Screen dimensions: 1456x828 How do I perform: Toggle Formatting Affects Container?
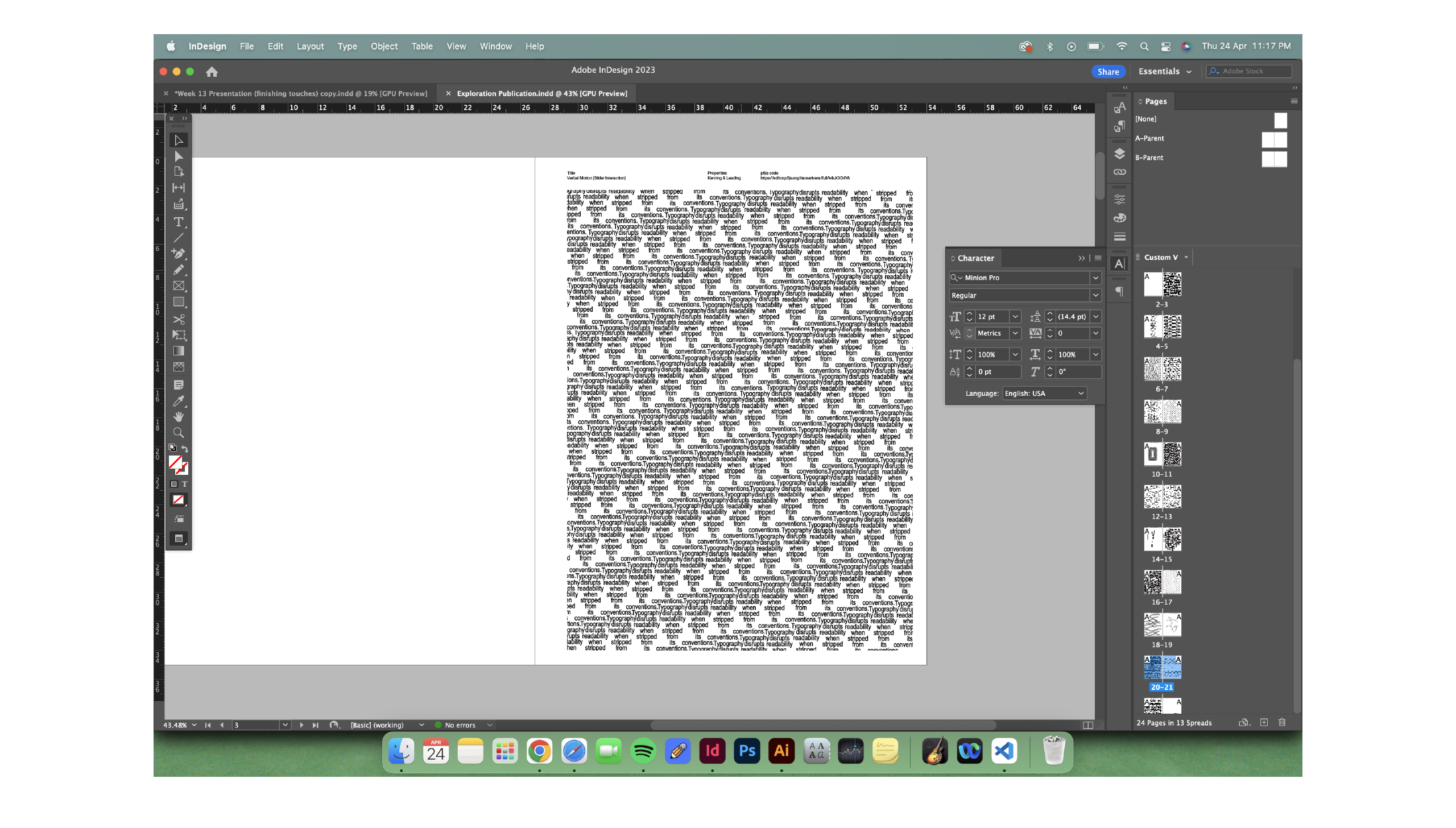(174, 484)
